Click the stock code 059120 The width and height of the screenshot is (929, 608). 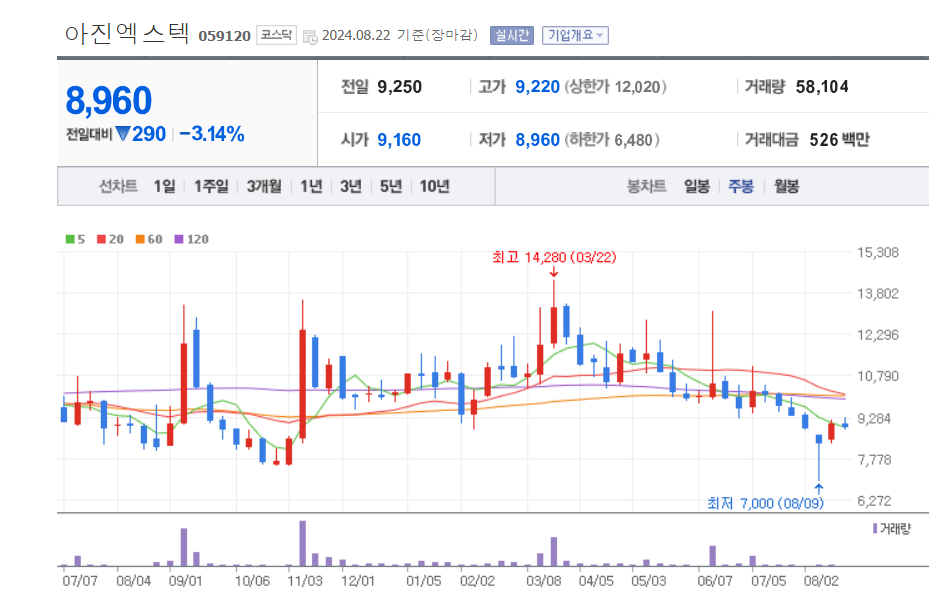click(x=225, y=36)
